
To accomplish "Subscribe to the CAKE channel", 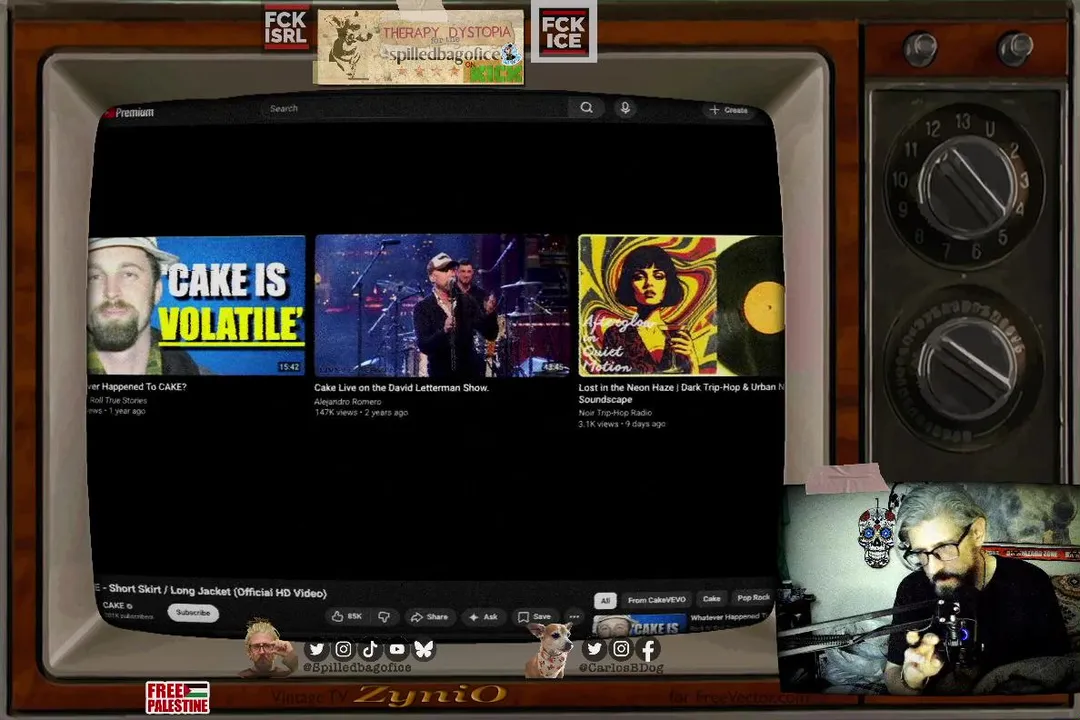I will [x=193, y=613].
